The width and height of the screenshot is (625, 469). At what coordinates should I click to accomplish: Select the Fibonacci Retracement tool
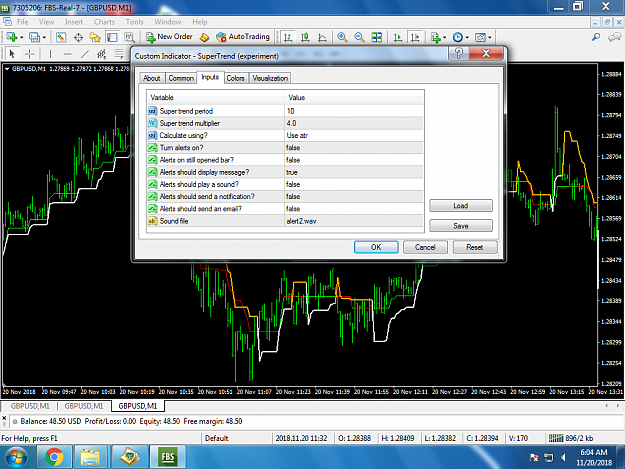[119, 53]
